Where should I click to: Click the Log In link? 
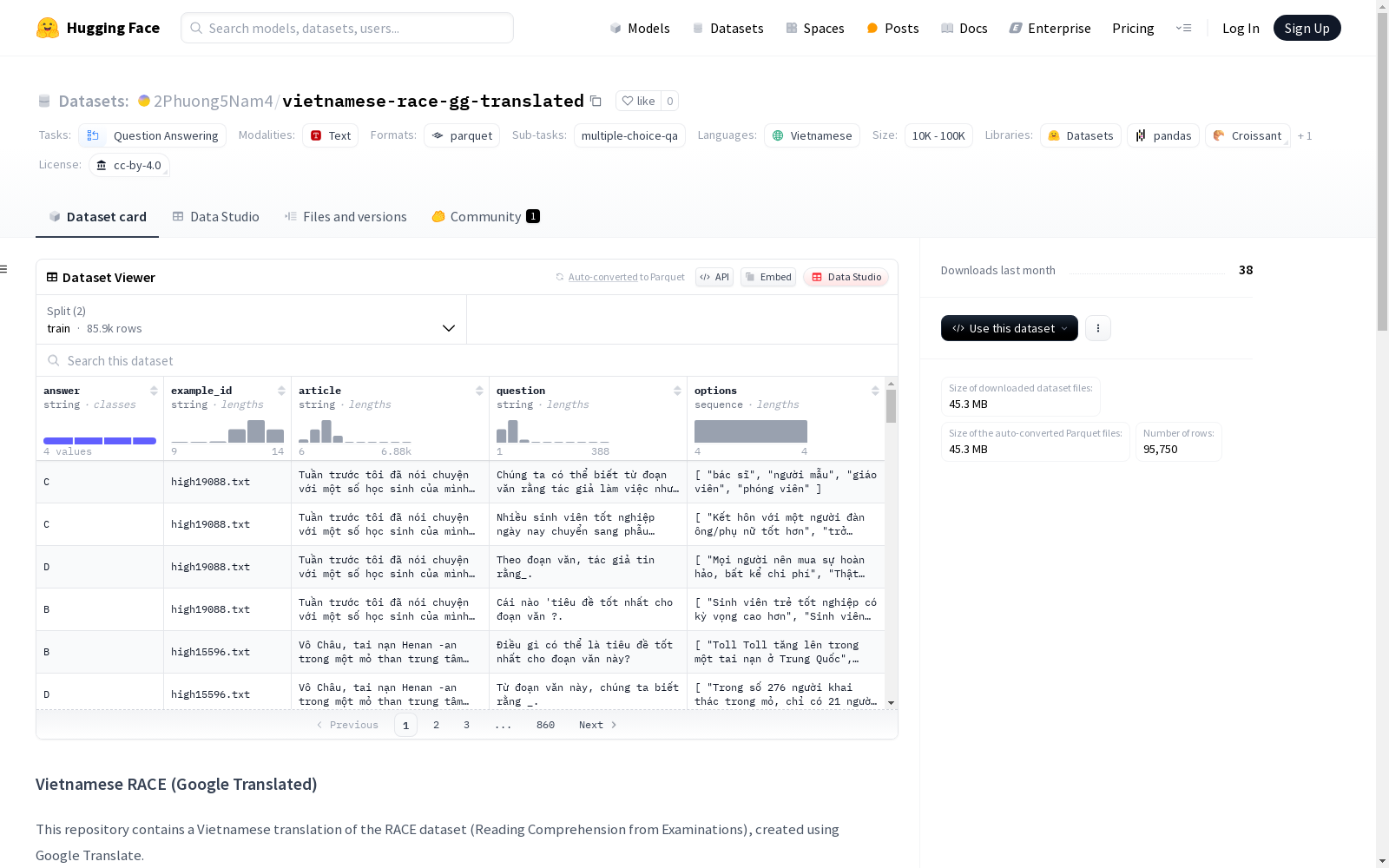click(x=1241, y=28)
